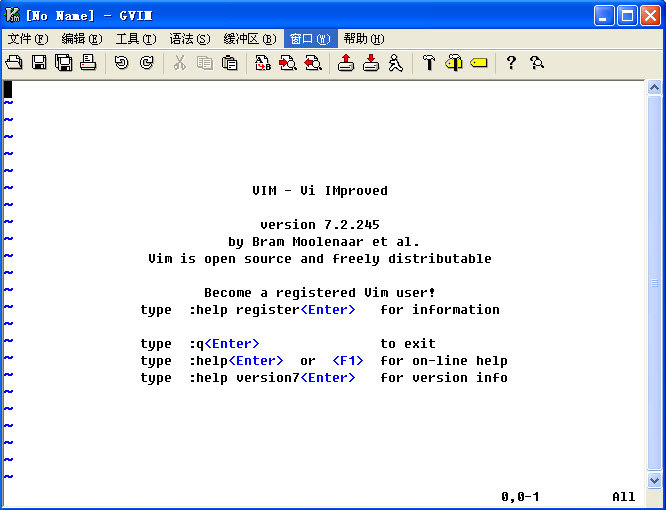Click '<F1>' key hint text
The width and height of the screenshot is (666, 510).
tap(348, 361)
